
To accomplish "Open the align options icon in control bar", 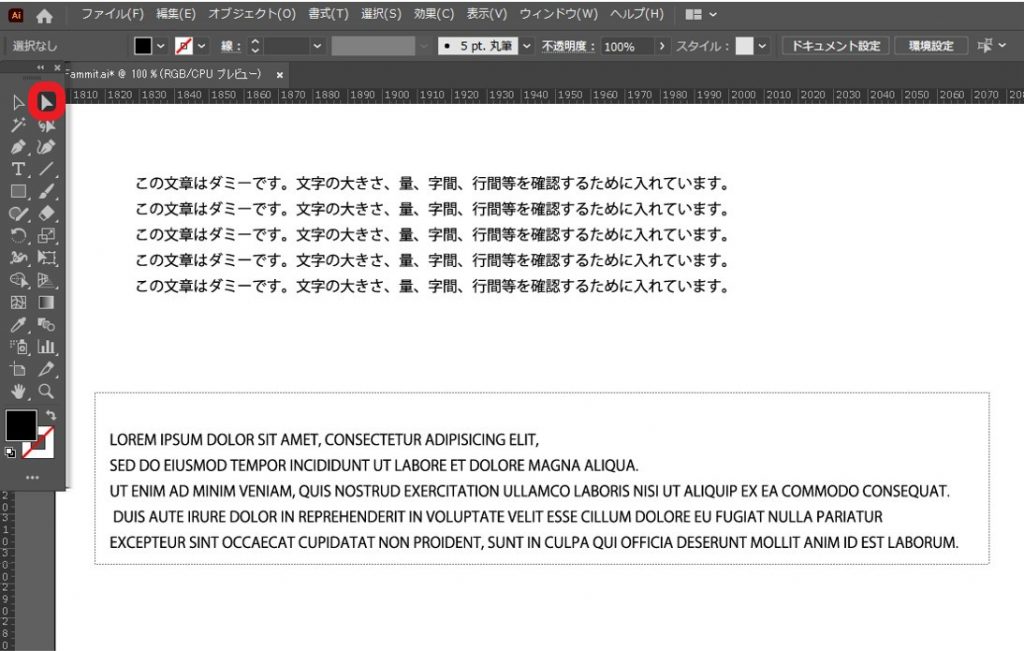I will [x=985, y=46].
